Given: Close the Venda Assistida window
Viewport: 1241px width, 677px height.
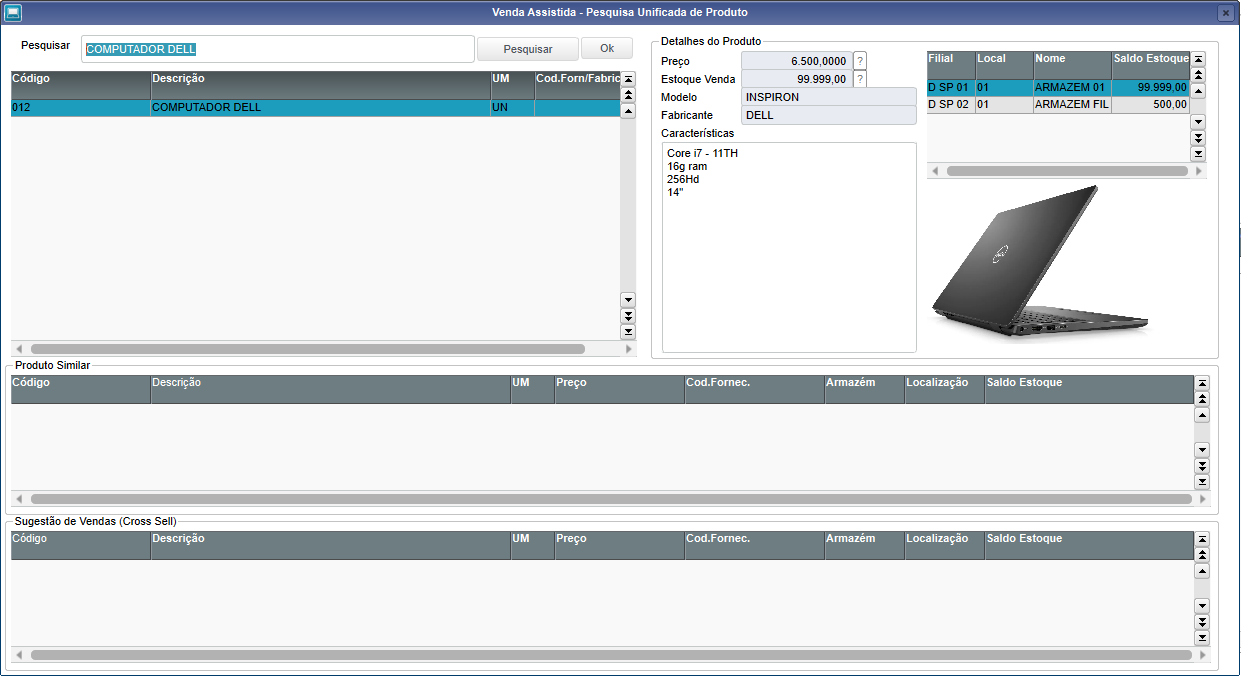Looking at the screenshot, I should click(x=1225, y=13).
